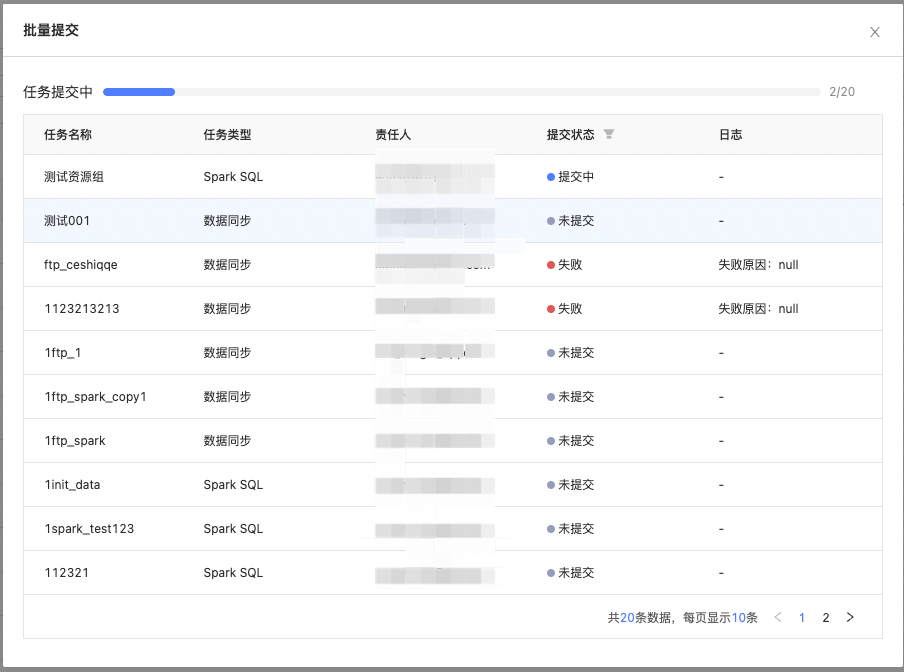Click the 2/20 progress counter
904x672 pixels.
pos(842,92)
